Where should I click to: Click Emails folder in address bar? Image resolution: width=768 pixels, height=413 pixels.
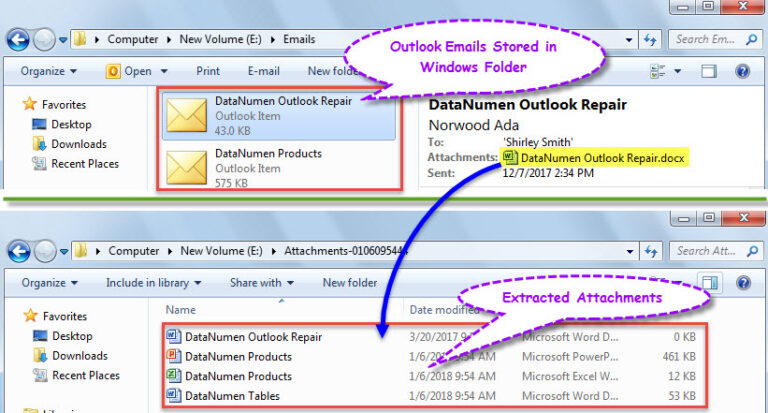click(299, 40)
